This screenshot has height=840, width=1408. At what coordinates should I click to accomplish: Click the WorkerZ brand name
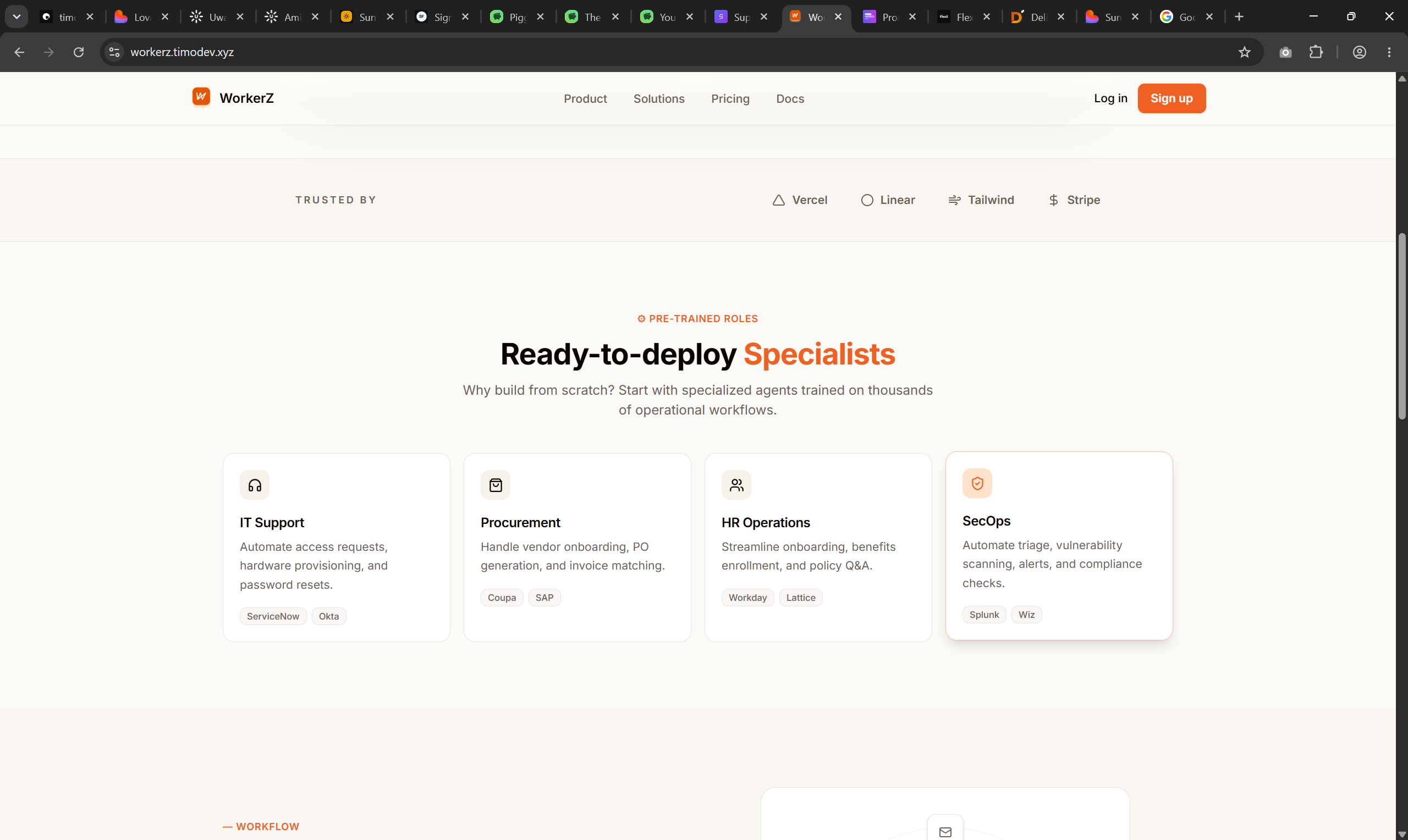[246, 98]
